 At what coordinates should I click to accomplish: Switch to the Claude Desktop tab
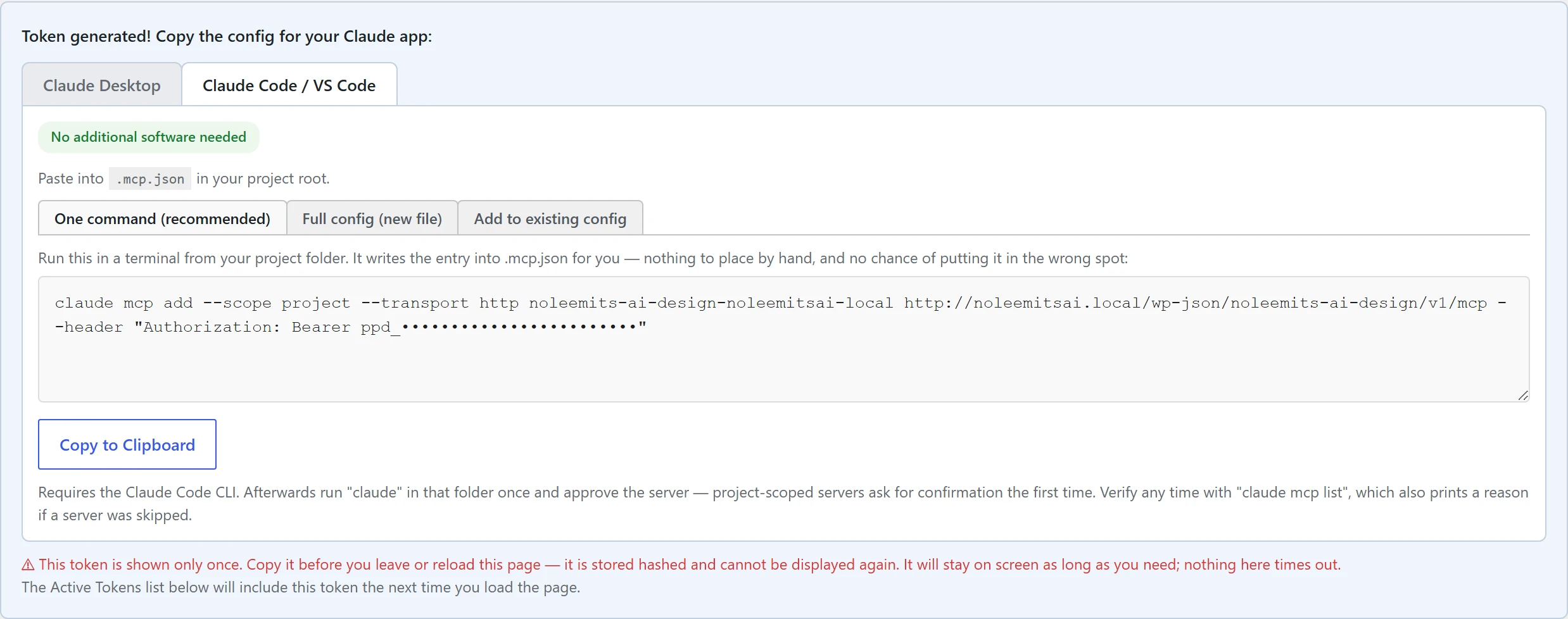[102, 85]
